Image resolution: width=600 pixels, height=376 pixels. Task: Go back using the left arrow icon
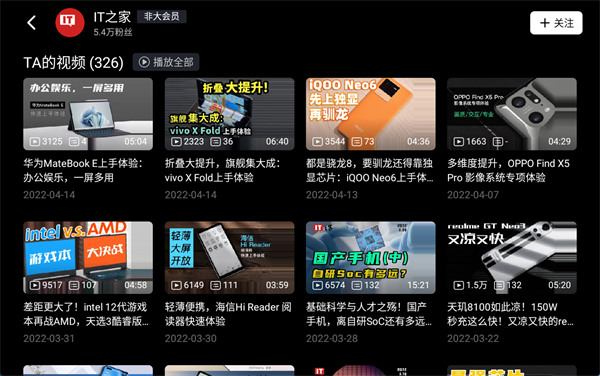pyautogui.click(x=31, y=23)
